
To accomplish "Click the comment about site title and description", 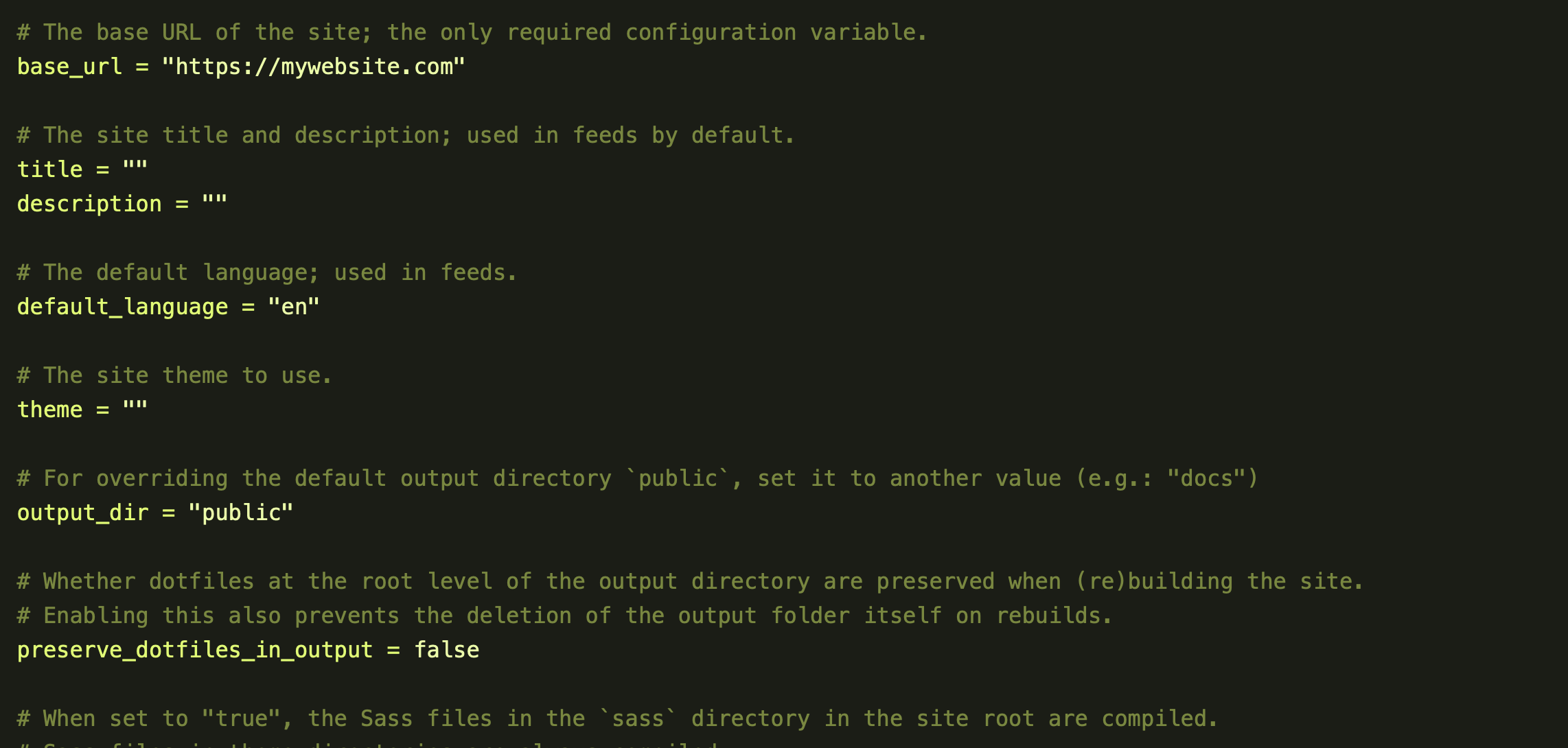I will [x=406, y=136].
